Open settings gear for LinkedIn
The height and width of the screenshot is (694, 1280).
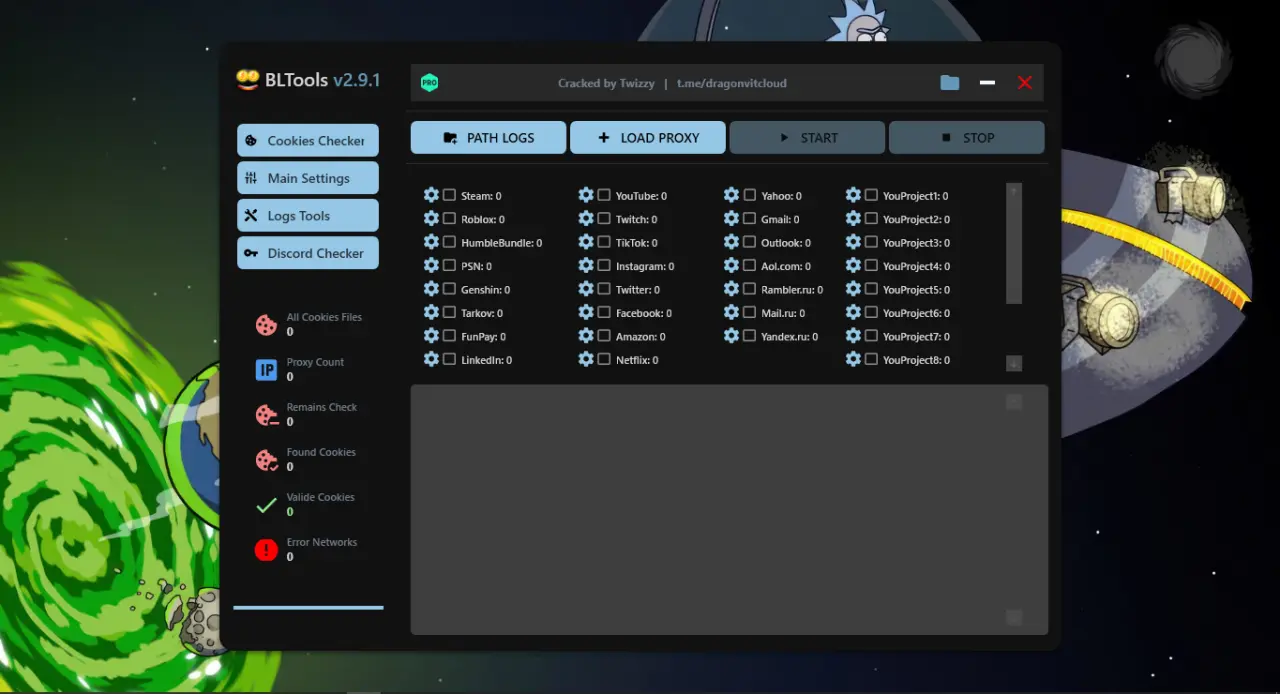pos(431,359)
